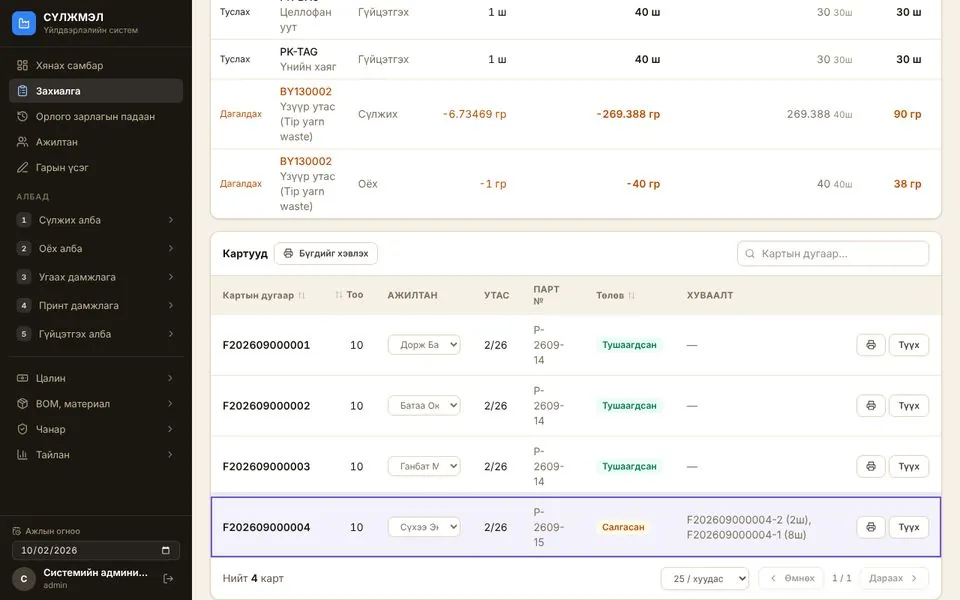Expand the Оёх алба section
The image size is (960, 600).
(96, 249)
